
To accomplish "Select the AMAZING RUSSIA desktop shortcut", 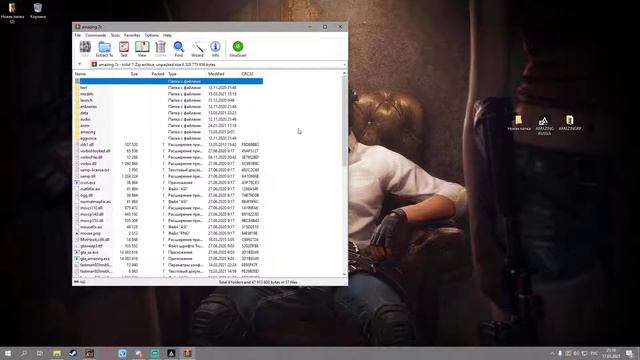I will 544,125.
